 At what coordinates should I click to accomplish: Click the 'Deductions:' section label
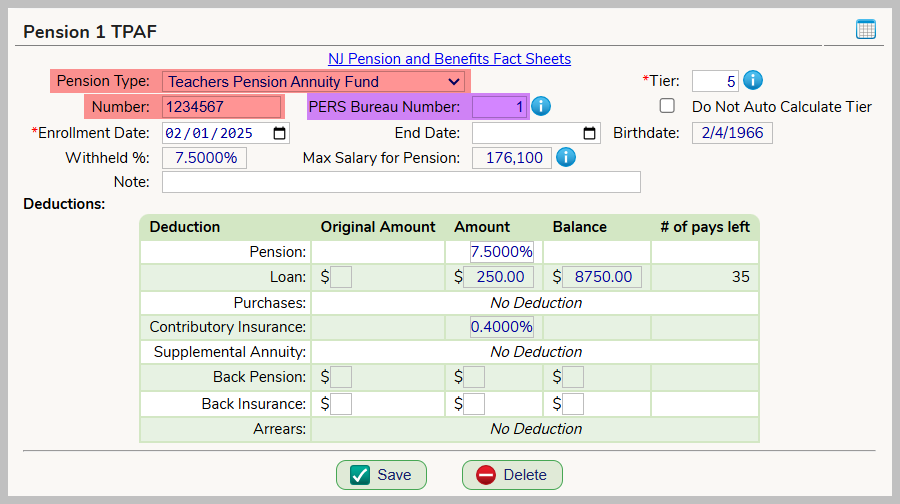point(64,204)
